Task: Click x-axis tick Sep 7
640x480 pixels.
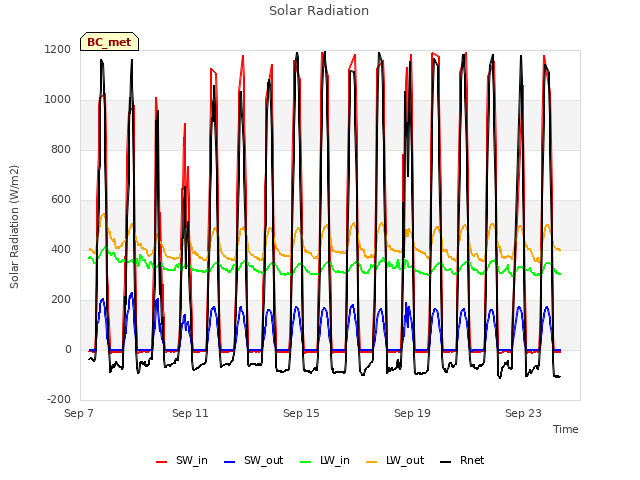Action: tap(79, 413)
